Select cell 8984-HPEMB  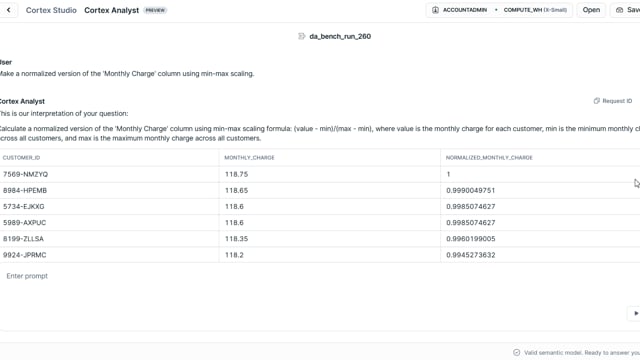(25, 191)
